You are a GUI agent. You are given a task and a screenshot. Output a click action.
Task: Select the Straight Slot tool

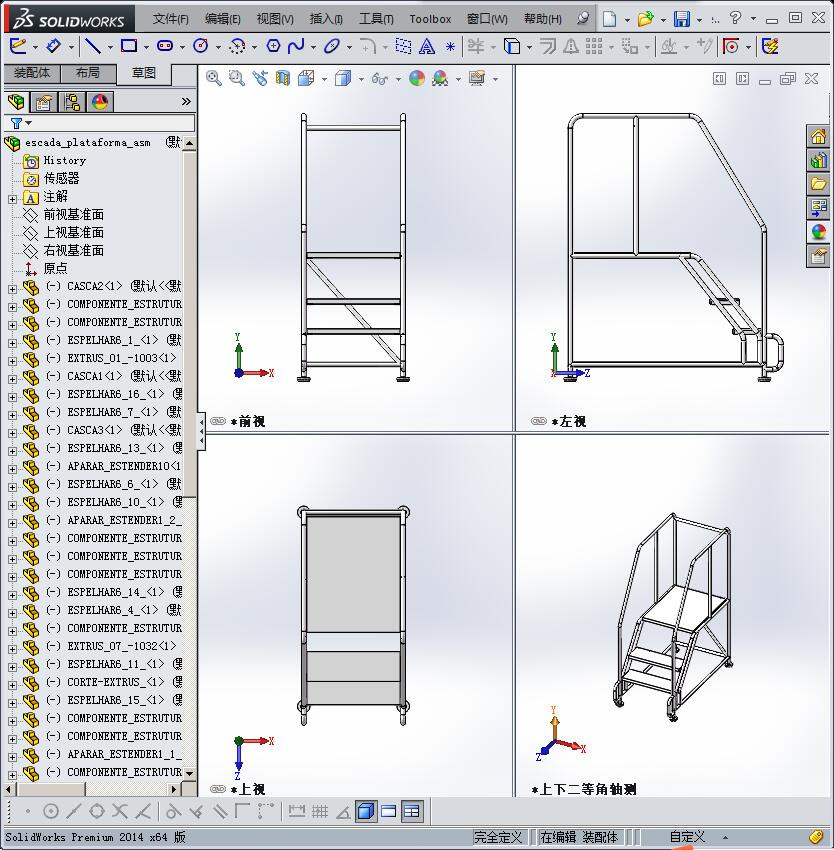click(x=164, y=46)
